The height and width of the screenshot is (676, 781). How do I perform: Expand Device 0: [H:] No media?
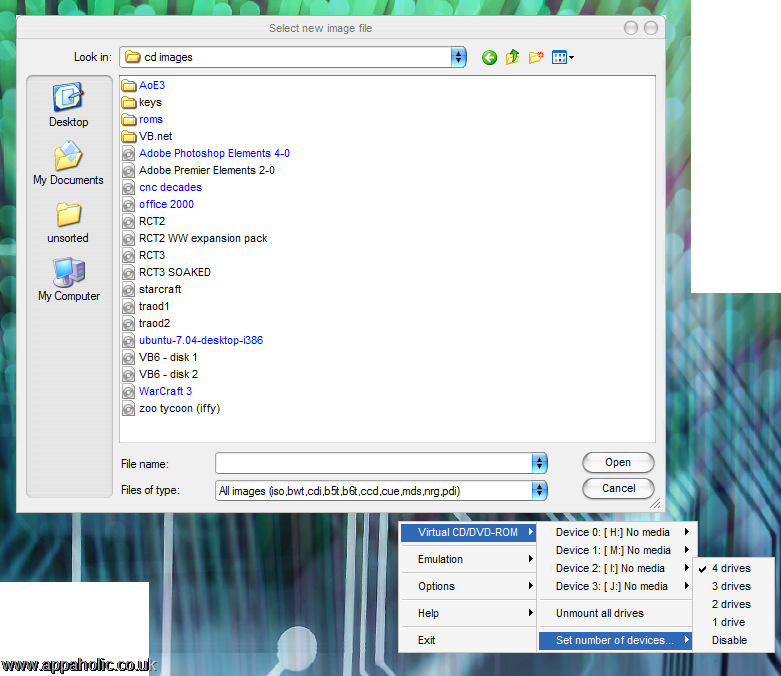click(x=616, y=532)
